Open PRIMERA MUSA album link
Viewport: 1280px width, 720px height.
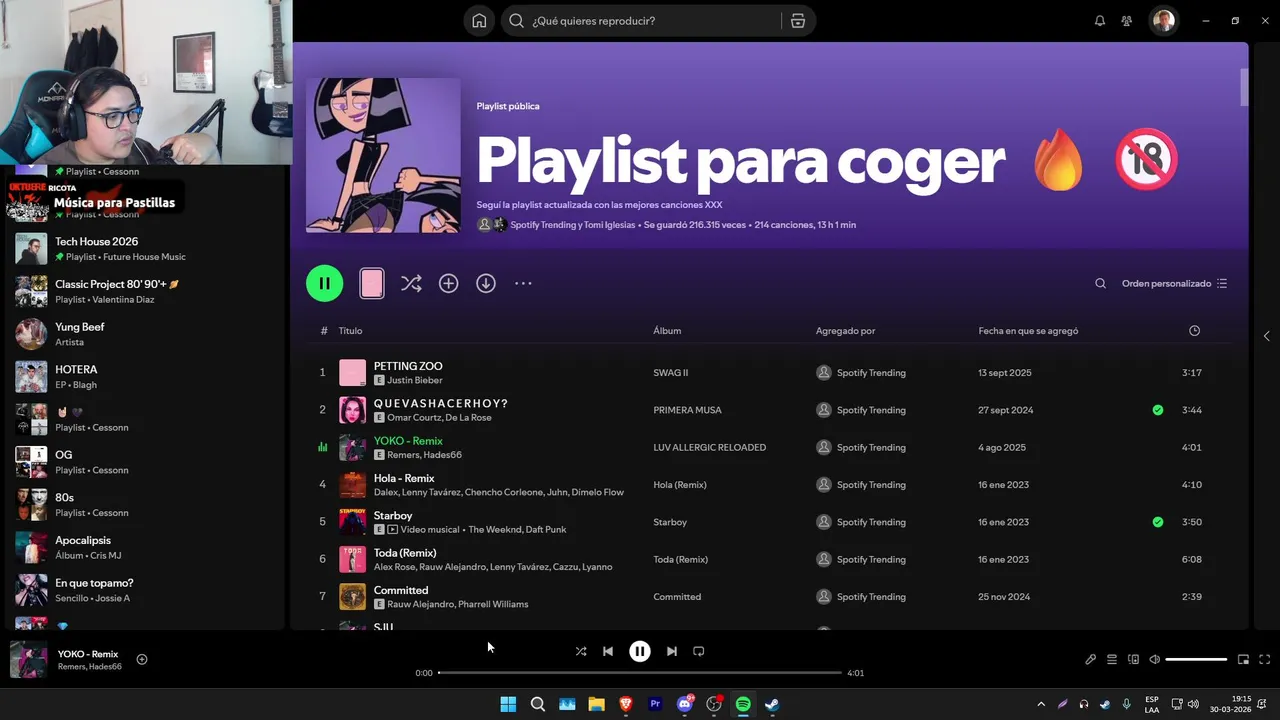point(687,410)
